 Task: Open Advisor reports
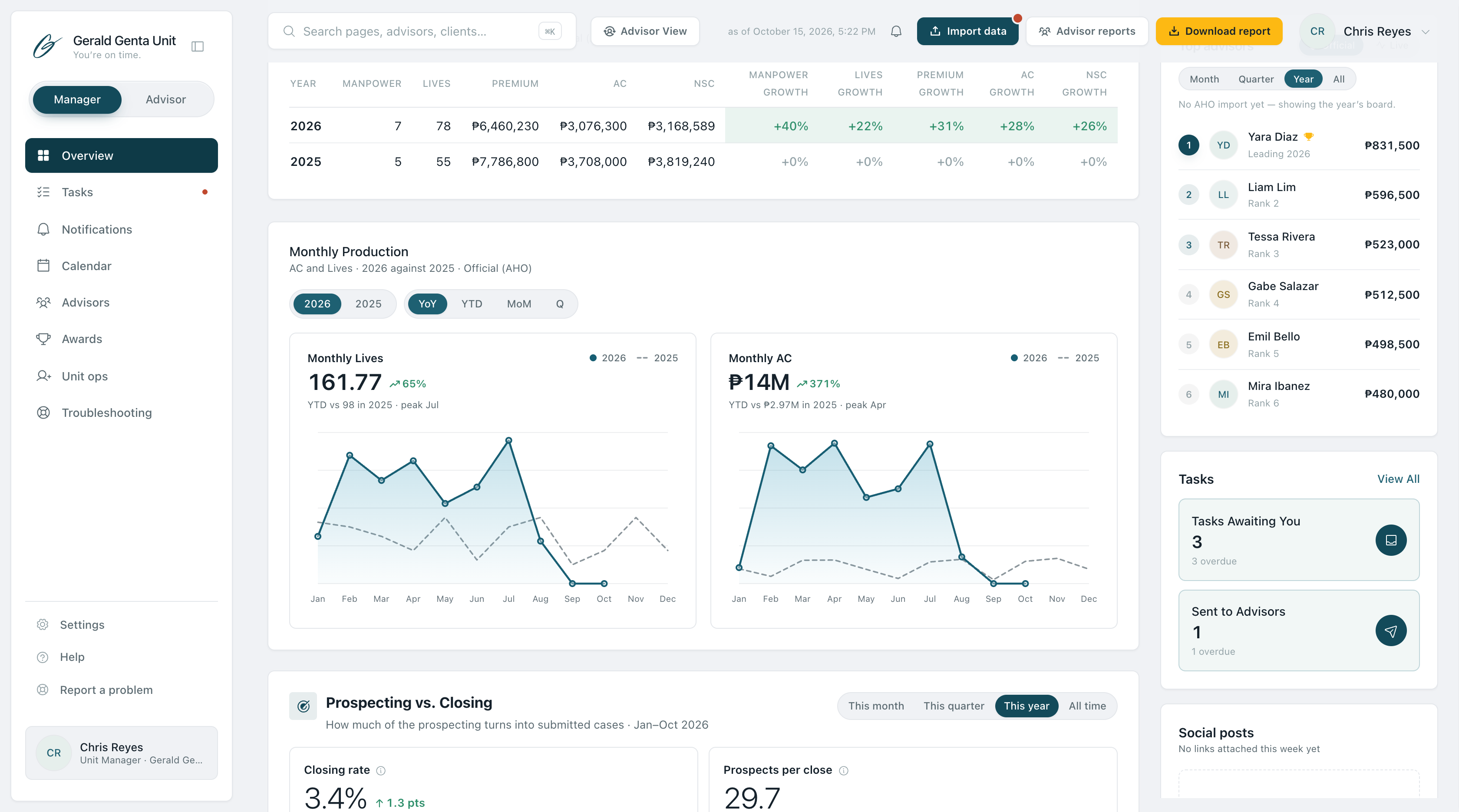click(x=1087, y=31)
